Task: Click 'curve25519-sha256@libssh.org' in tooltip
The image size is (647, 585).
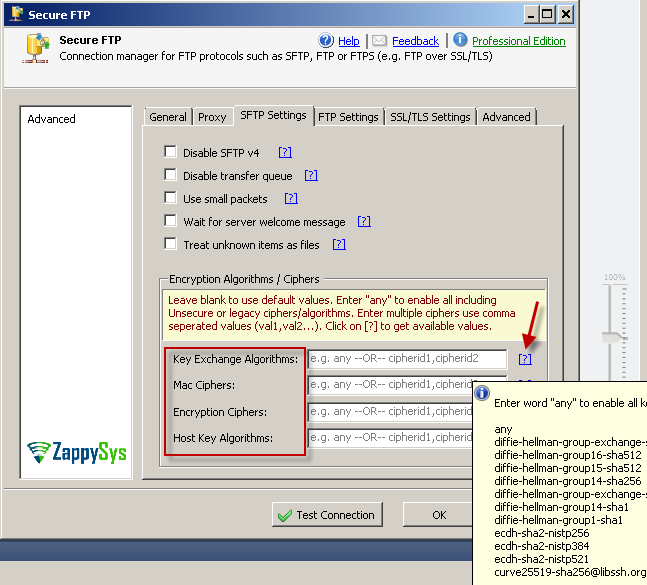Action: click(x=570, y=572)
